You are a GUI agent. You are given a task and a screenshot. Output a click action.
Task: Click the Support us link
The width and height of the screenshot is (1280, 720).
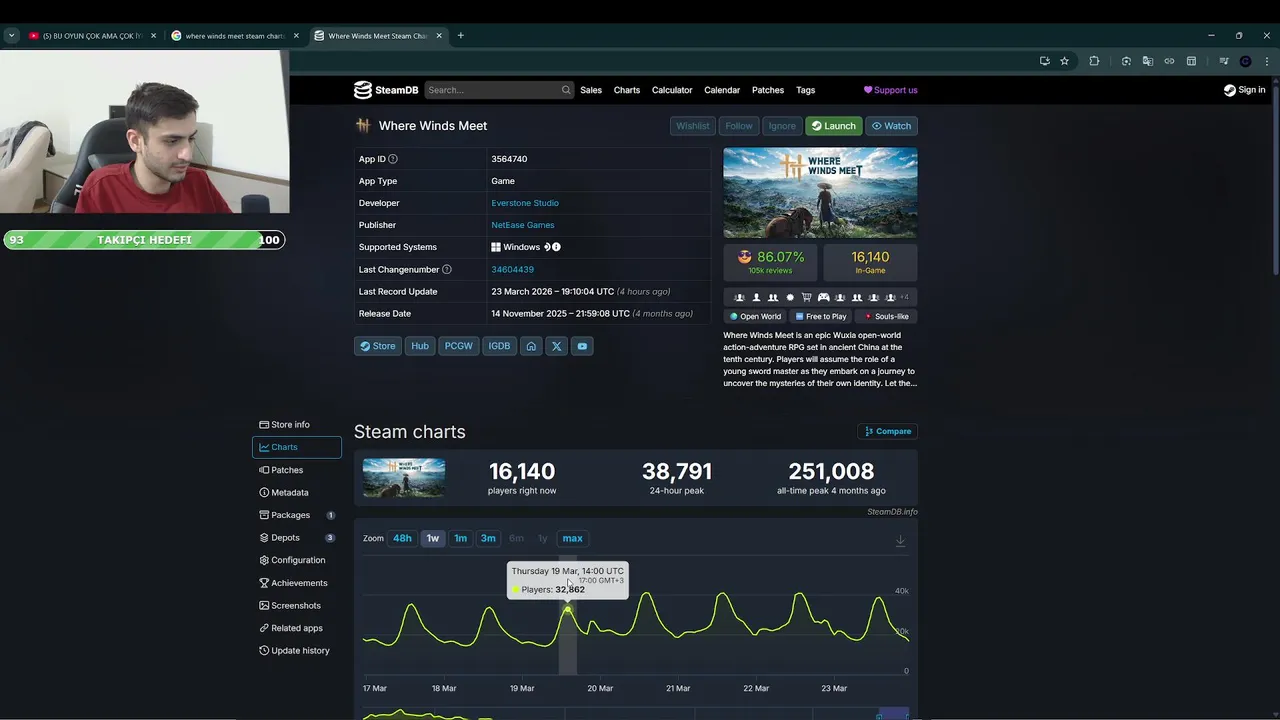[x=890, y=90]
